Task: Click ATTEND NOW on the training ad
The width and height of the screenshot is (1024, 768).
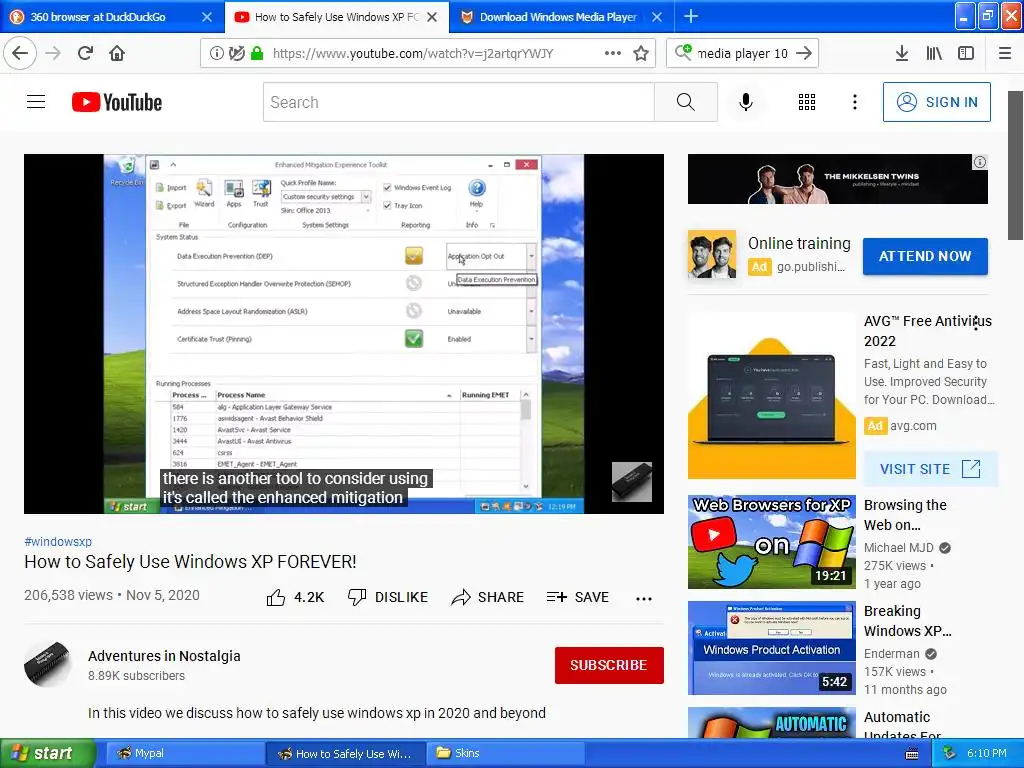Action: coord(925,256)
